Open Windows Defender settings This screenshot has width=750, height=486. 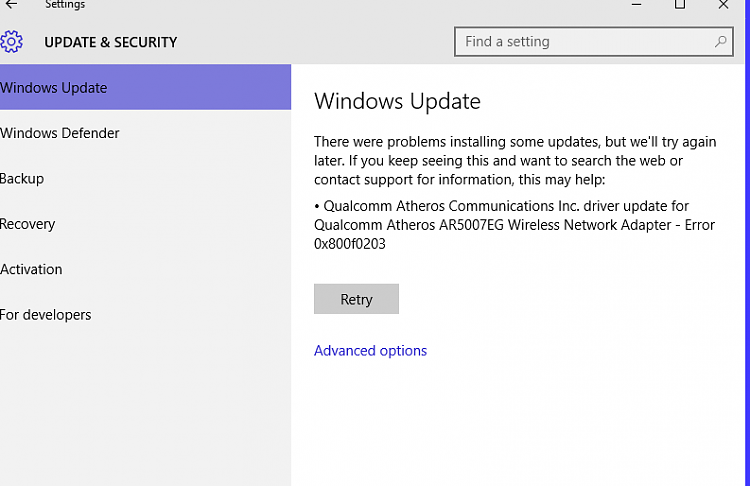point(145,133)
